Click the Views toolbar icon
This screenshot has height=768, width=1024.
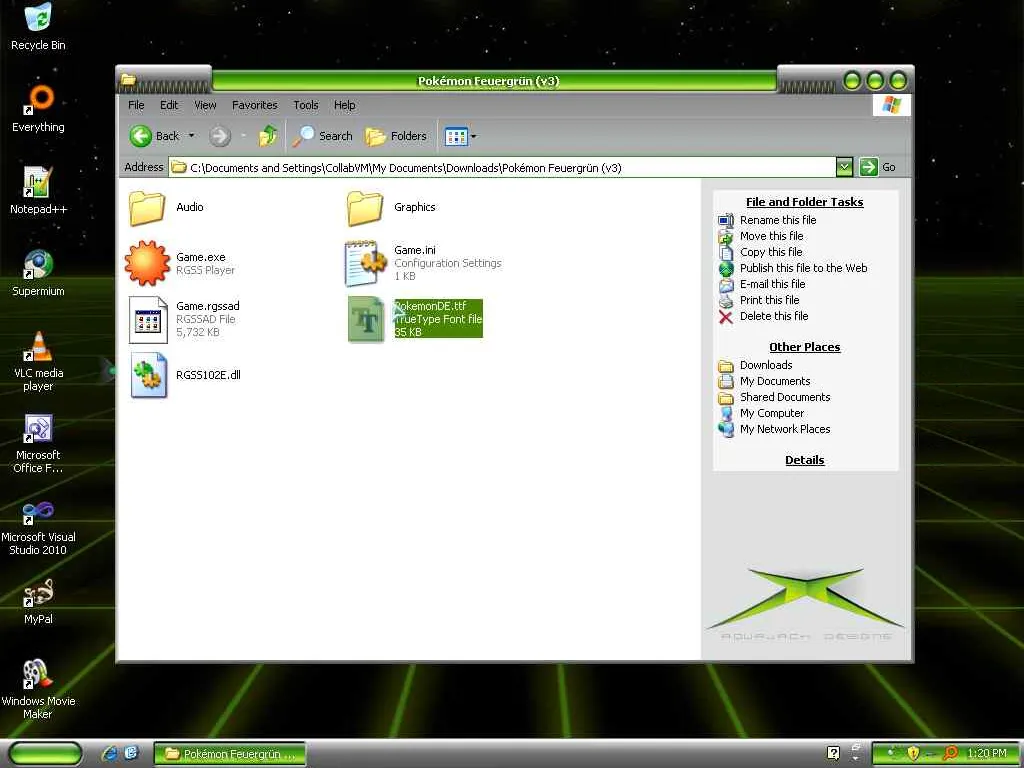coord(456,136)
